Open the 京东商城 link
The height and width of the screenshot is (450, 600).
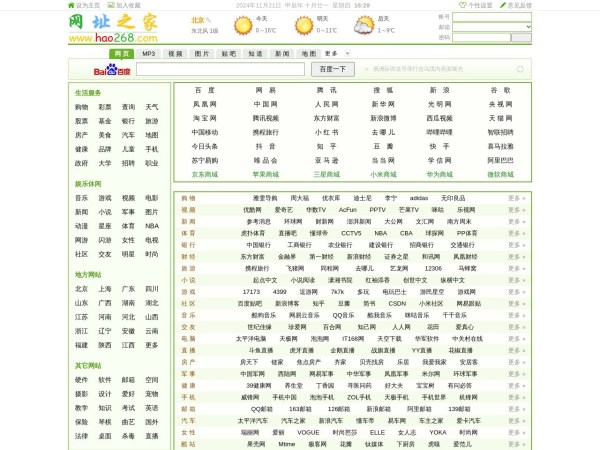[204, 174]
